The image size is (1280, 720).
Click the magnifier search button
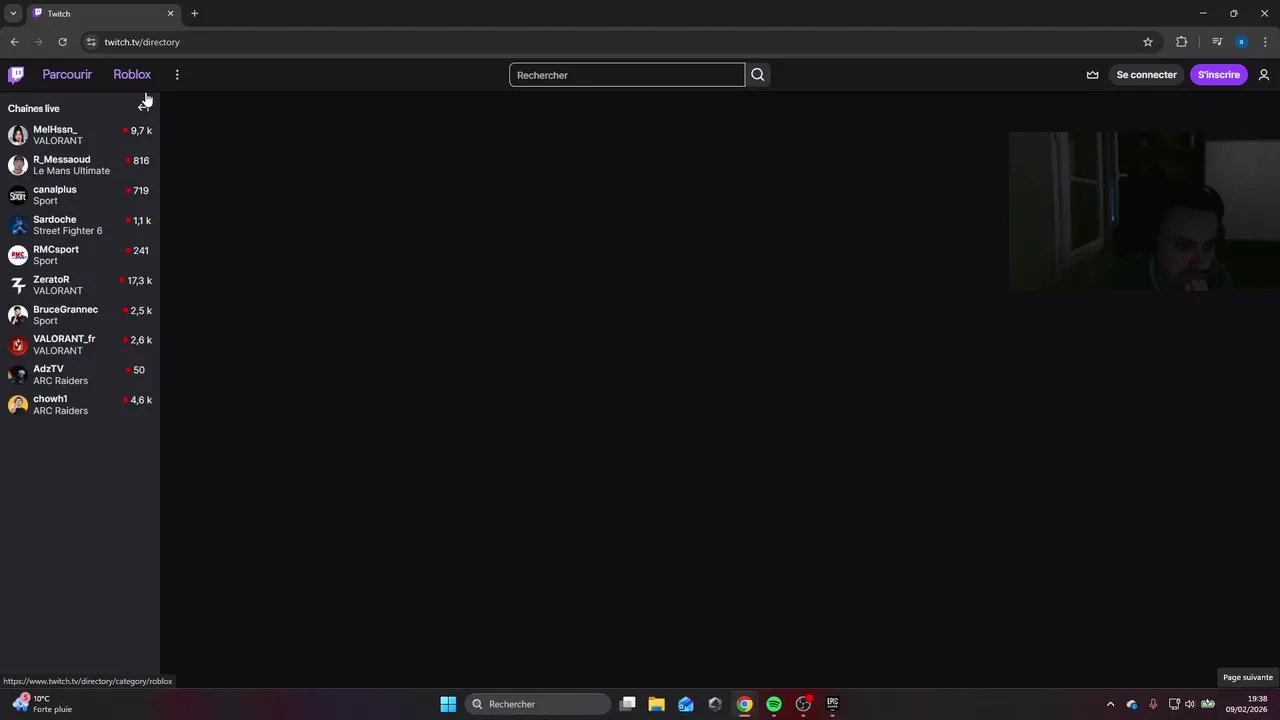758,75
